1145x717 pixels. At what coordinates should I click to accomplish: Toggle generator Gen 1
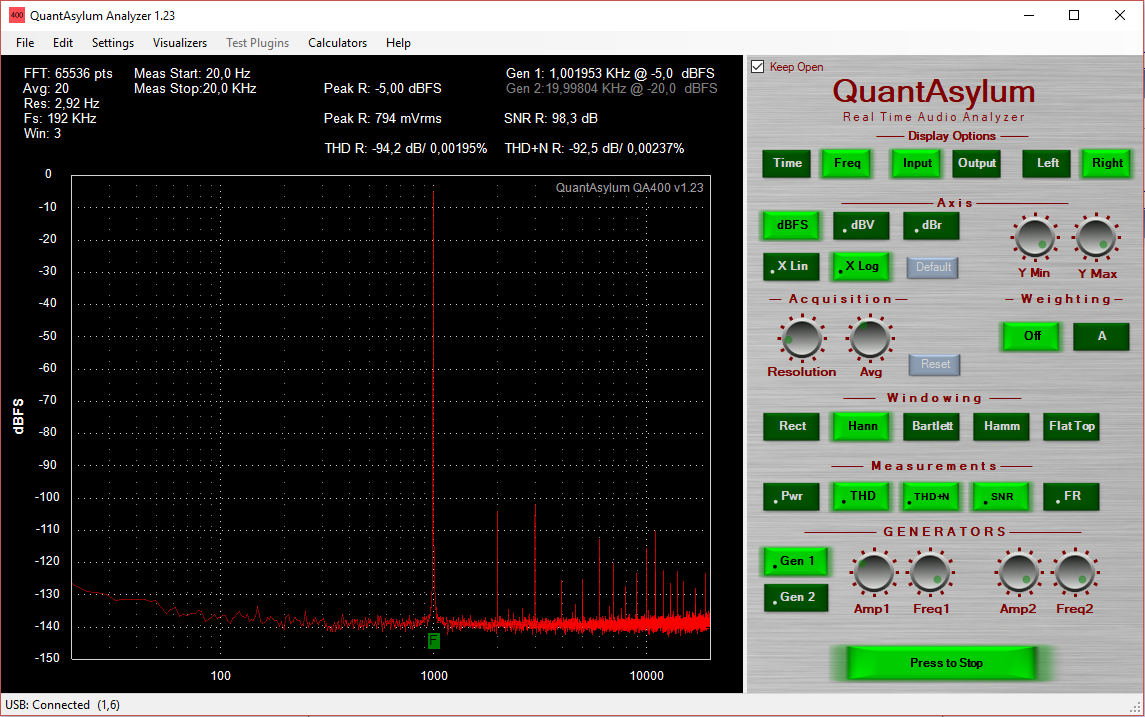coord(796,561)
